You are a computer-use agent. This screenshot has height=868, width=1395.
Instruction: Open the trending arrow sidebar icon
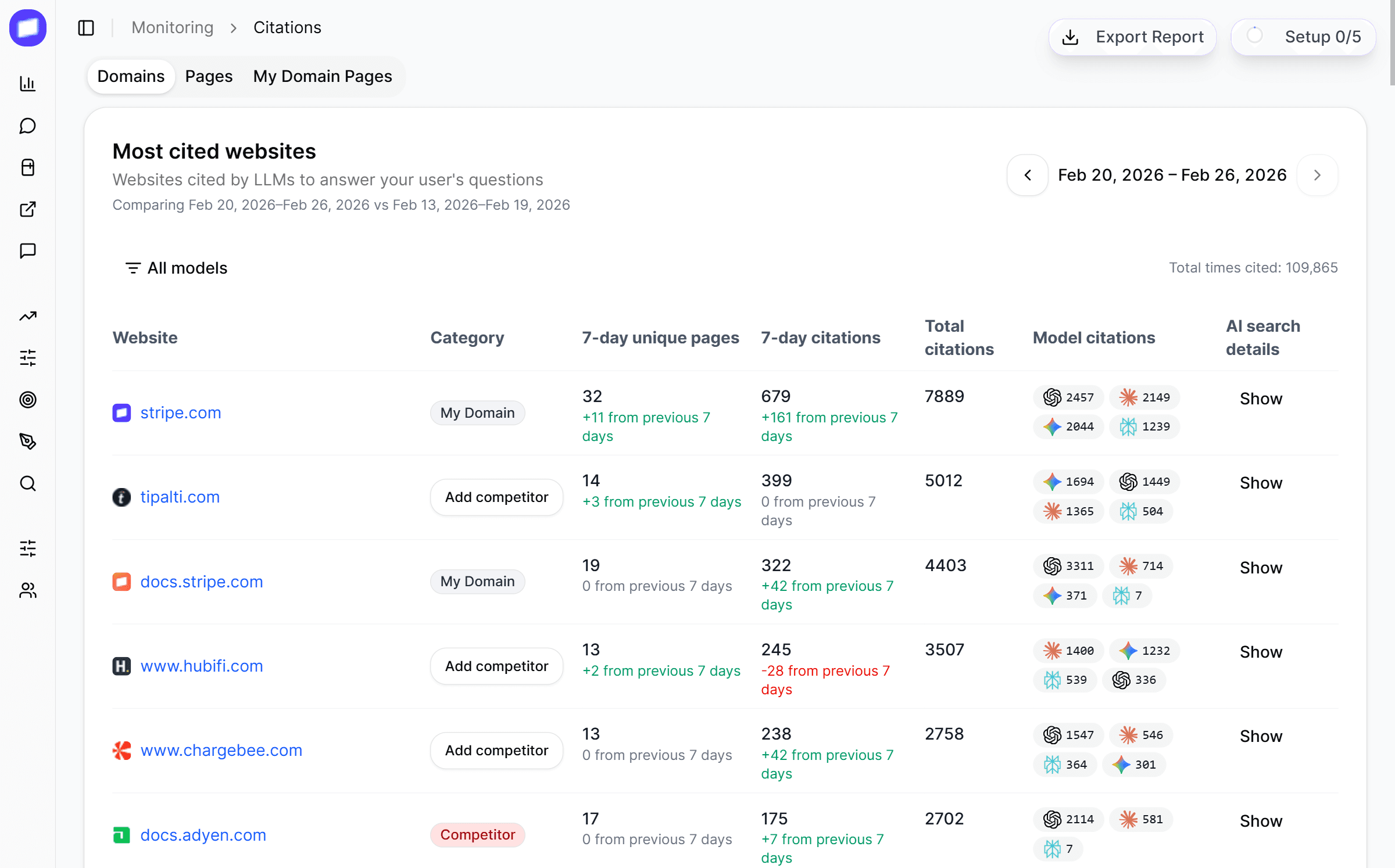(28, 316)
